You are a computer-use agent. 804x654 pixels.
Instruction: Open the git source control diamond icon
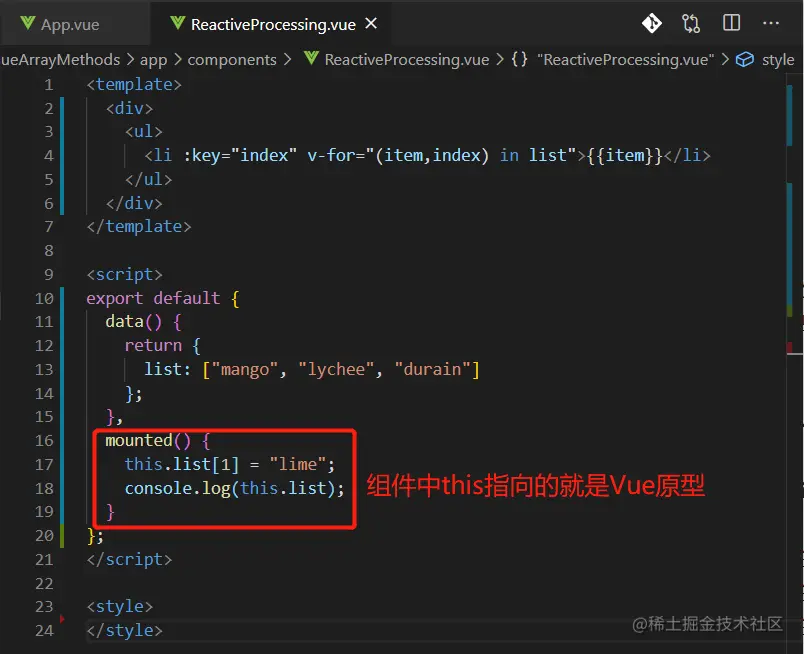point(652,24)
